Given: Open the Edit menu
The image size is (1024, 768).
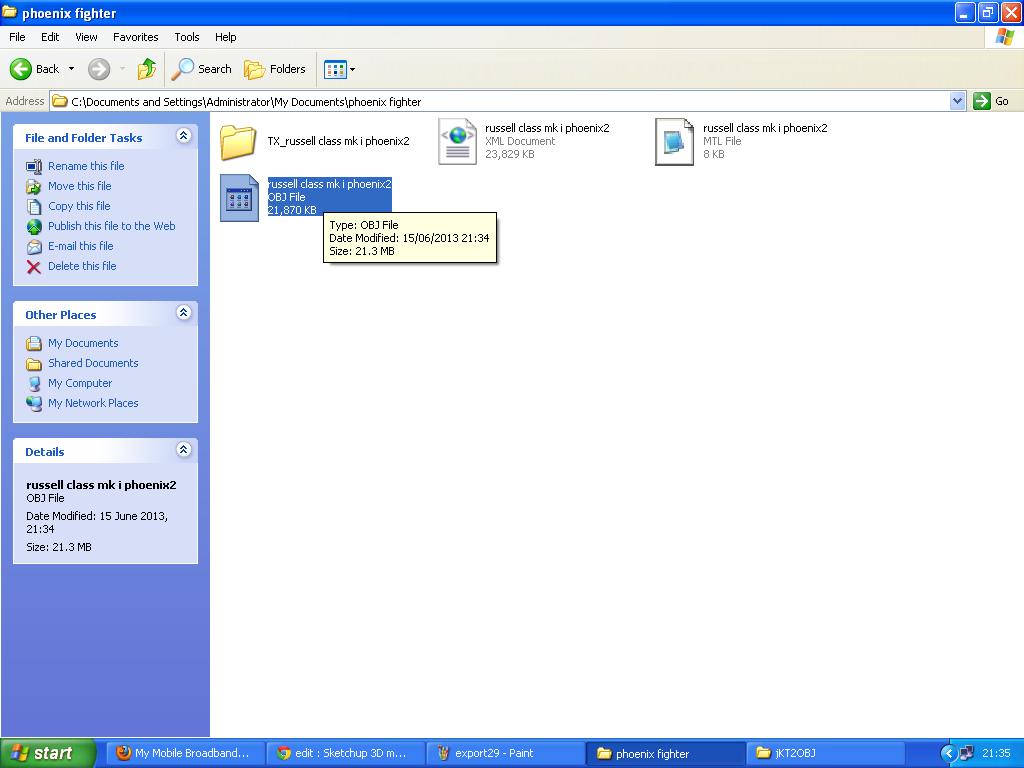Looking at the screenshot, I should [50, 37].
